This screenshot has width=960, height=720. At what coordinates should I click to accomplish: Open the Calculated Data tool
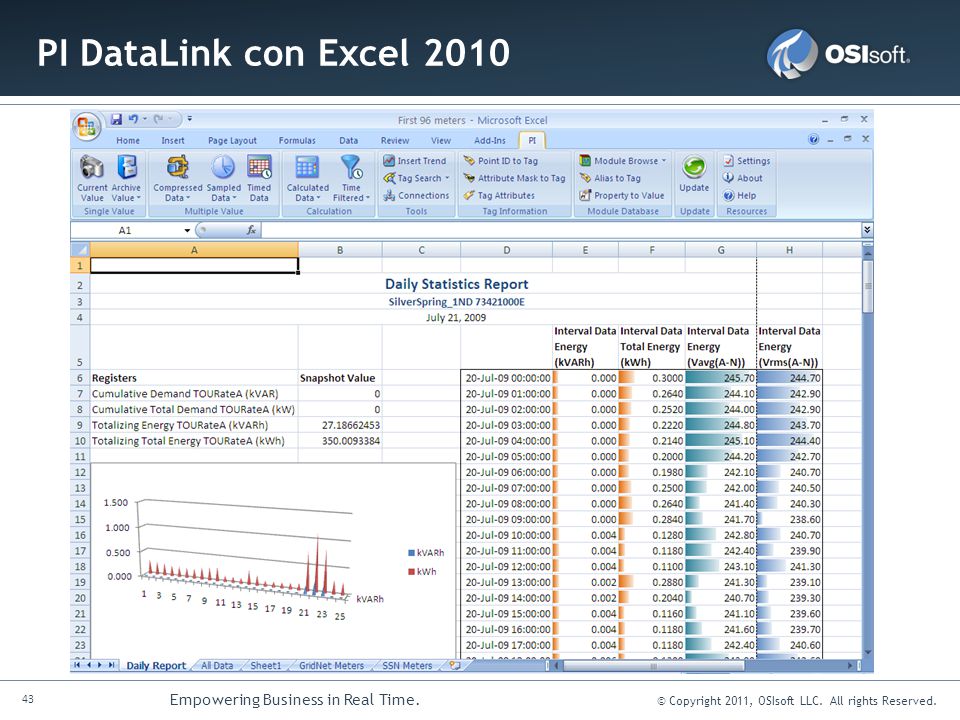pos(307,178)
